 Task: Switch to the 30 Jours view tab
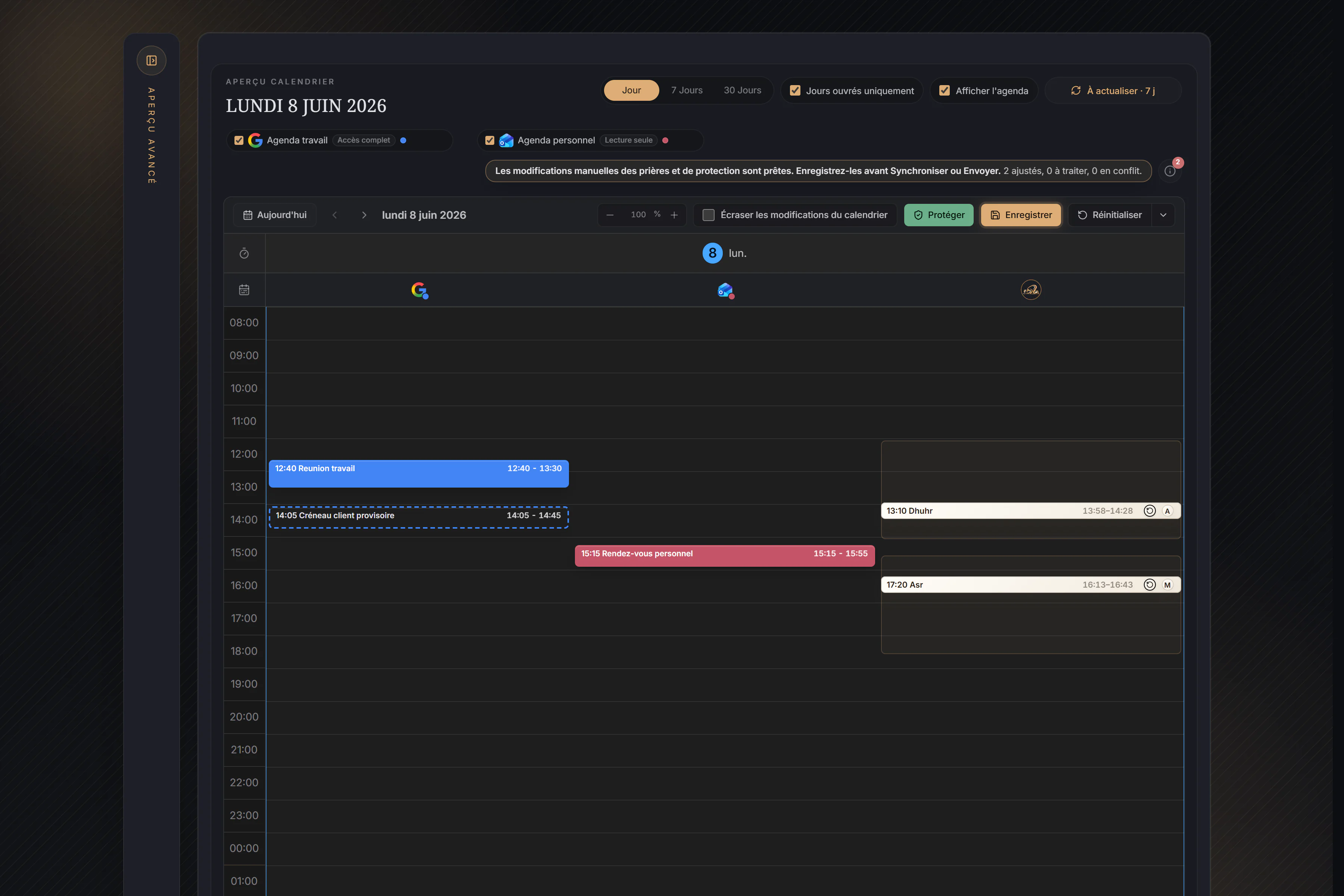(742, 90)
